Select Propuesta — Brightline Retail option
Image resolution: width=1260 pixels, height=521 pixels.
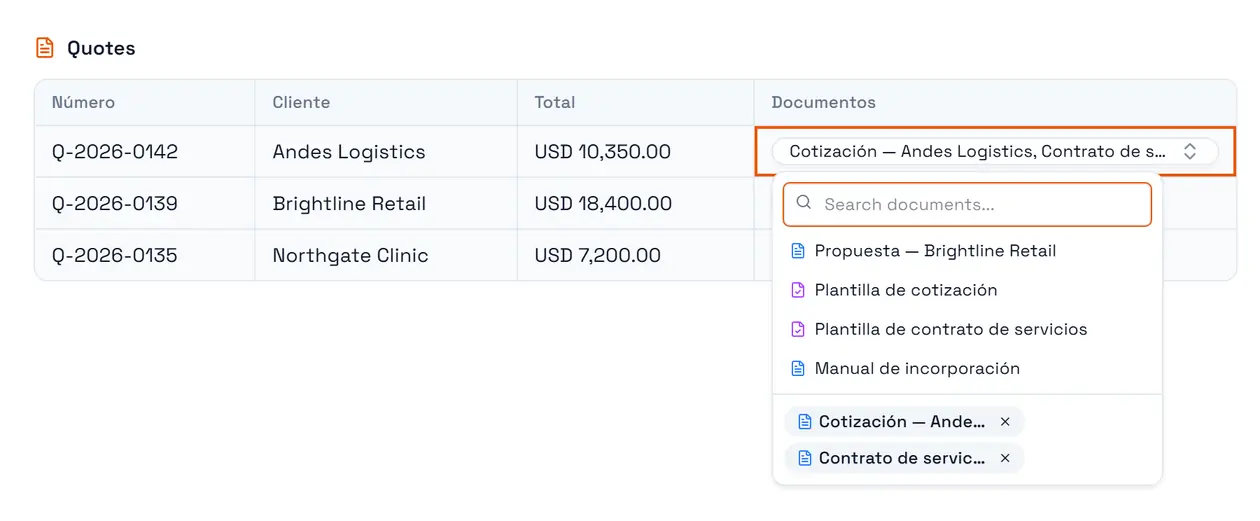point(967,251)
